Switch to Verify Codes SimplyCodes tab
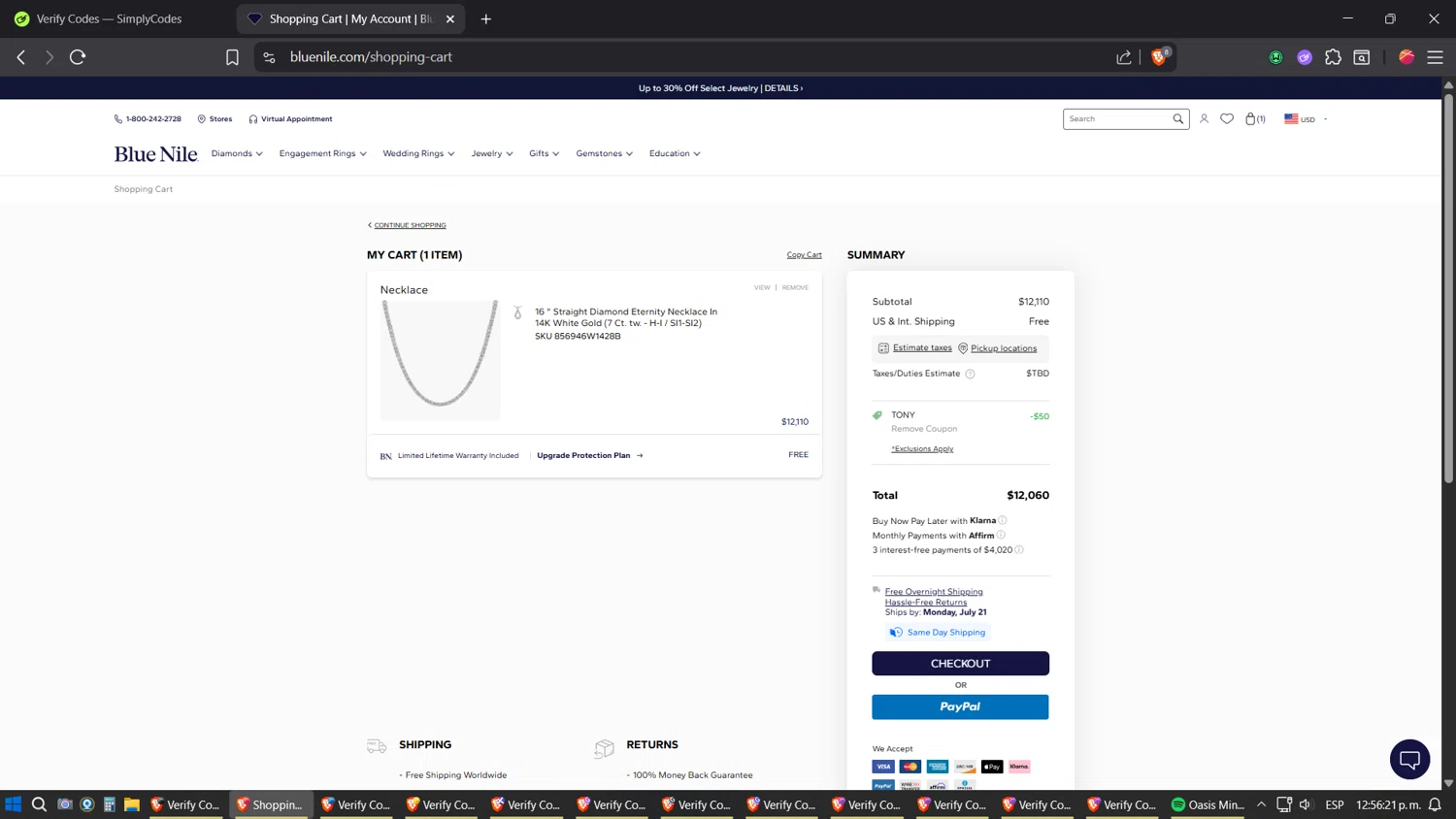This screenshot has height=819, width=1456. coord(109,18)
